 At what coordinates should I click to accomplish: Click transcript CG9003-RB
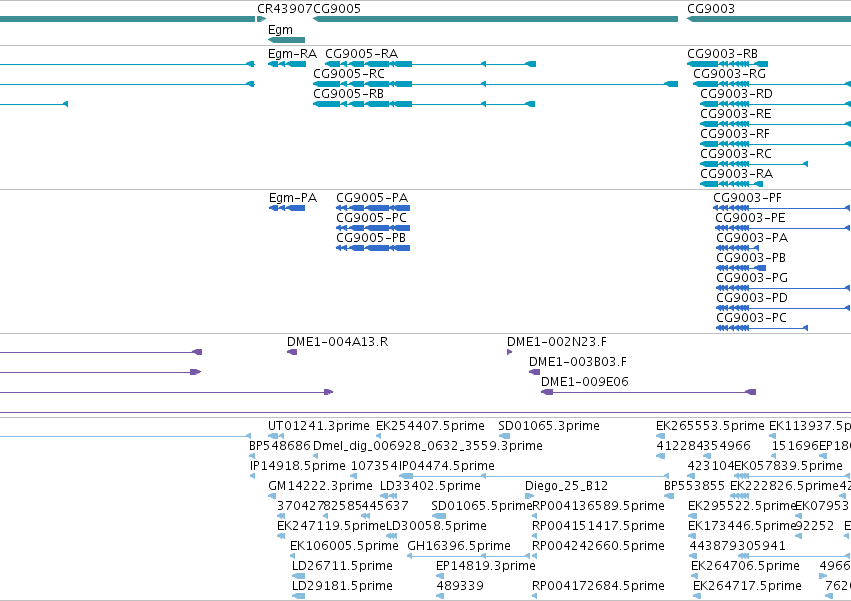click(728, 64)
